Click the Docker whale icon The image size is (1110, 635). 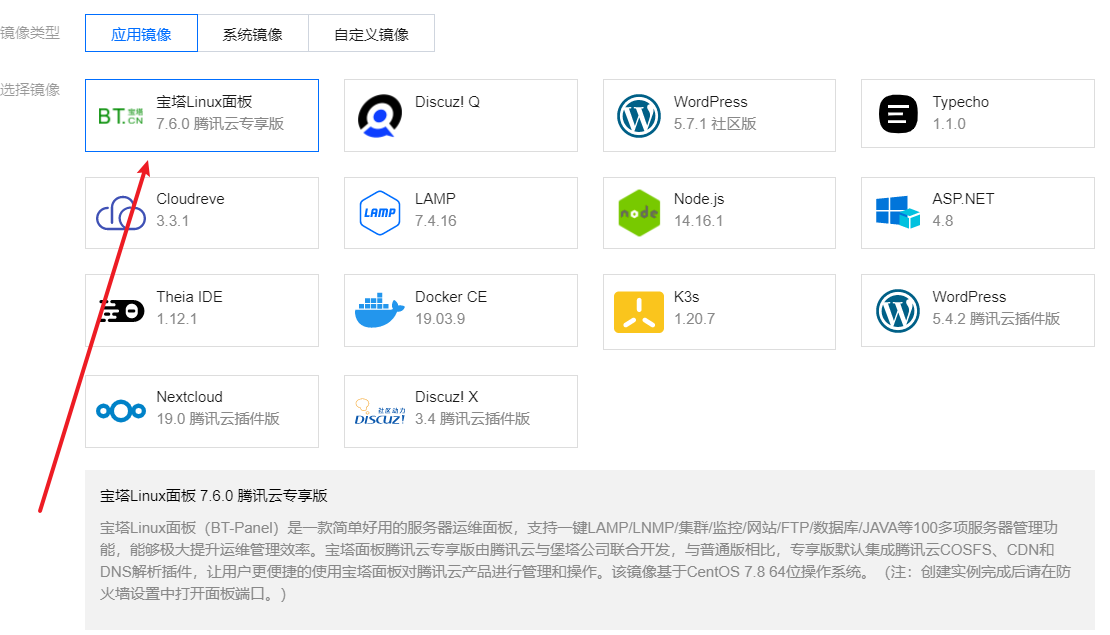pos(379,310)
